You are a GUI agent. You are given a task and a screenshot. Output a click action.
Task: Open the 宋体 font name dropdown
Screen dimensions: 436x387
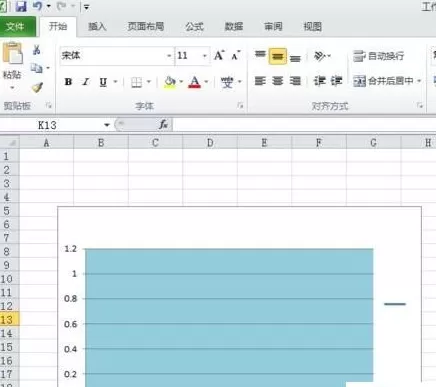[x=169, y=56]
